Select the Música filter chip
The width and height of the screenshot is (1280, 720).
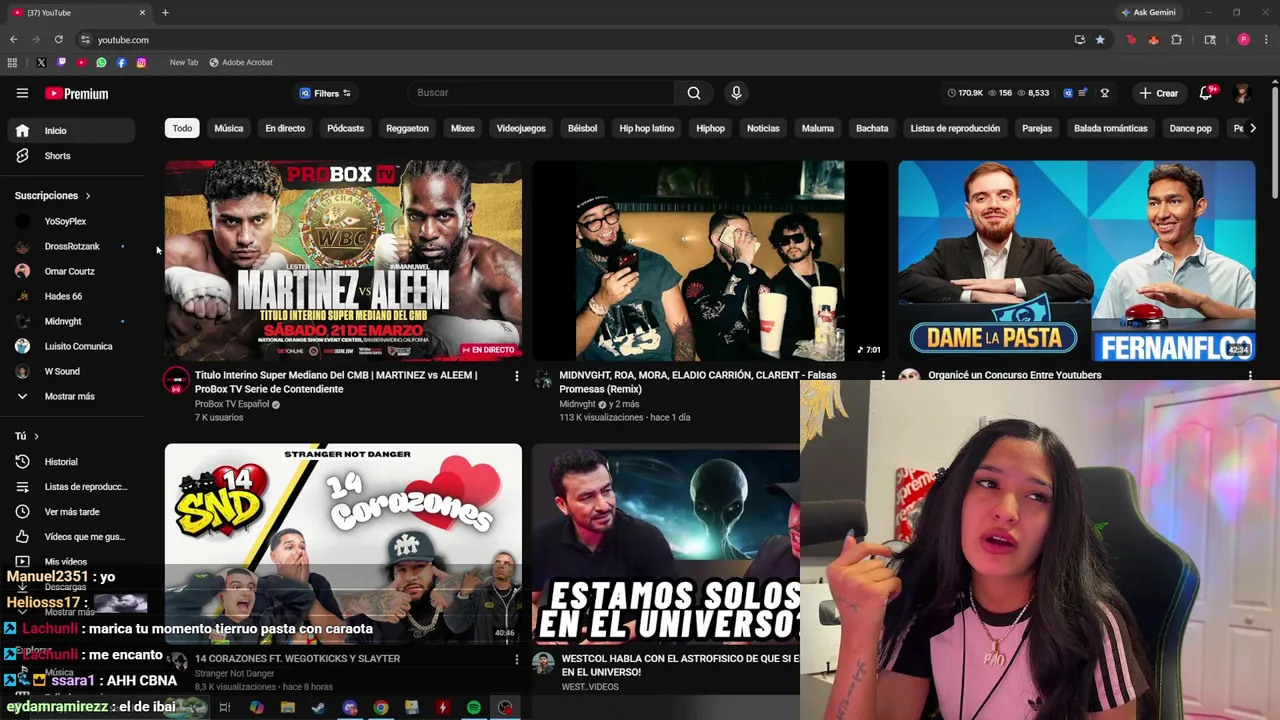228,128
